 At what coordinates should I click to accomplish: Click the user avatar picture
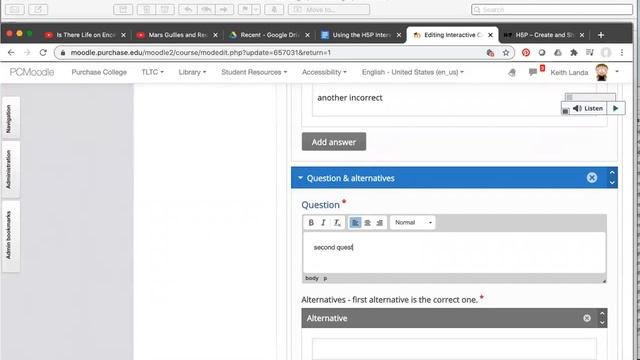tap(602, 72)
